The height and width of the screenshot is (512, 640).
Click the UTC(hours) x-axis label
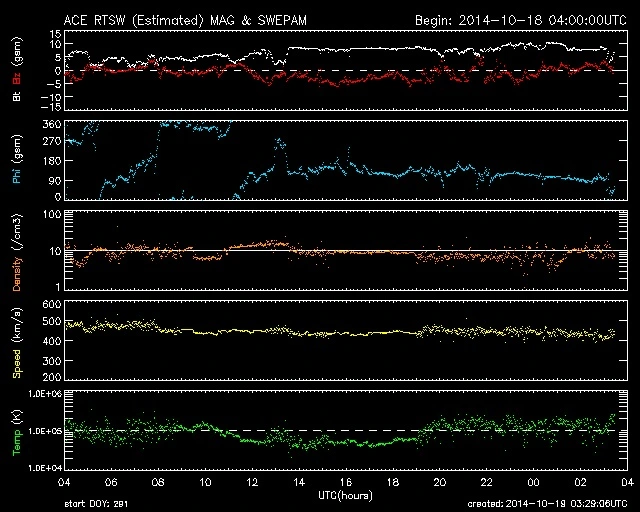[x=342, y=494]
